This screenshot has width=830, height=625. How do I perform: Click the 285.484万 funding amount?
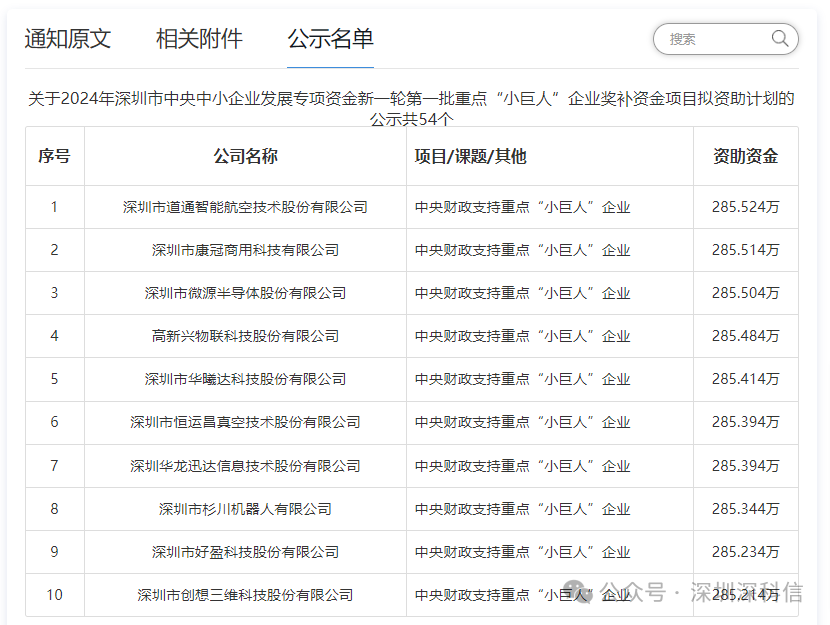[x=745, y=336]
